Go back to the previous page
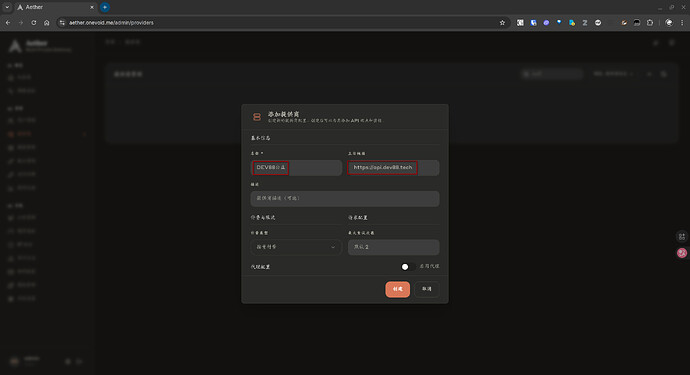The image size is (690, 375). click(x=8, y=22)
